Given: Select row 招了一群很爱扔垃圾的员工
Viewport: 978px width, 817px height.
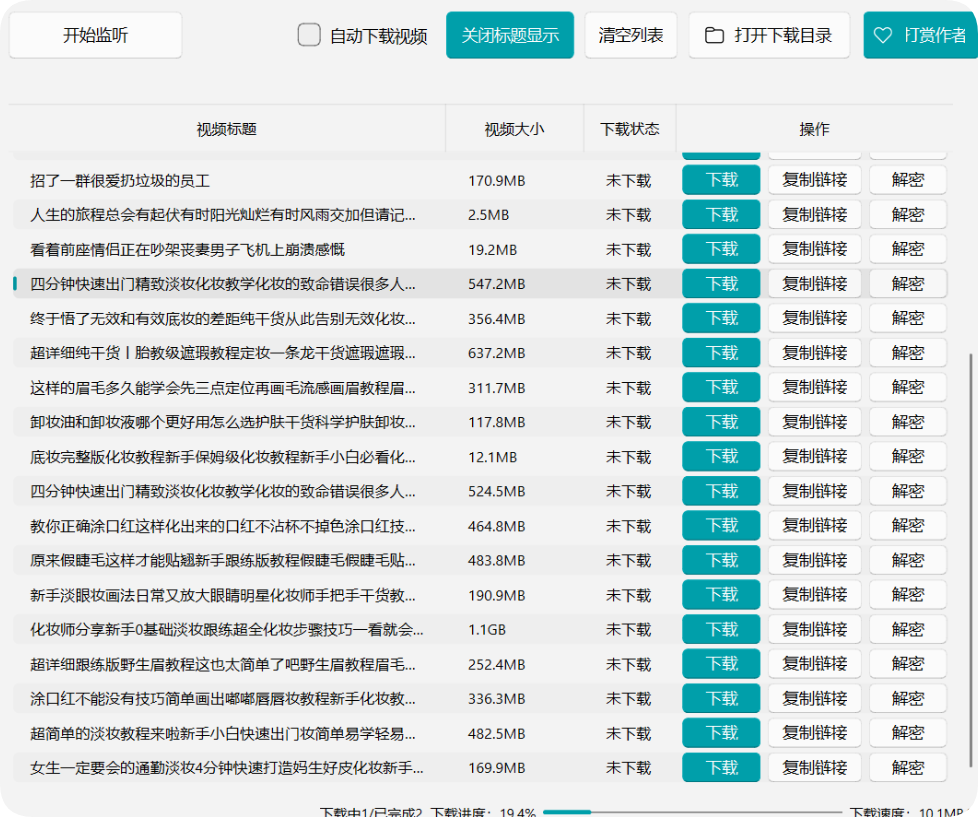Looking at the screenshot, I should (x=480, y=180).
